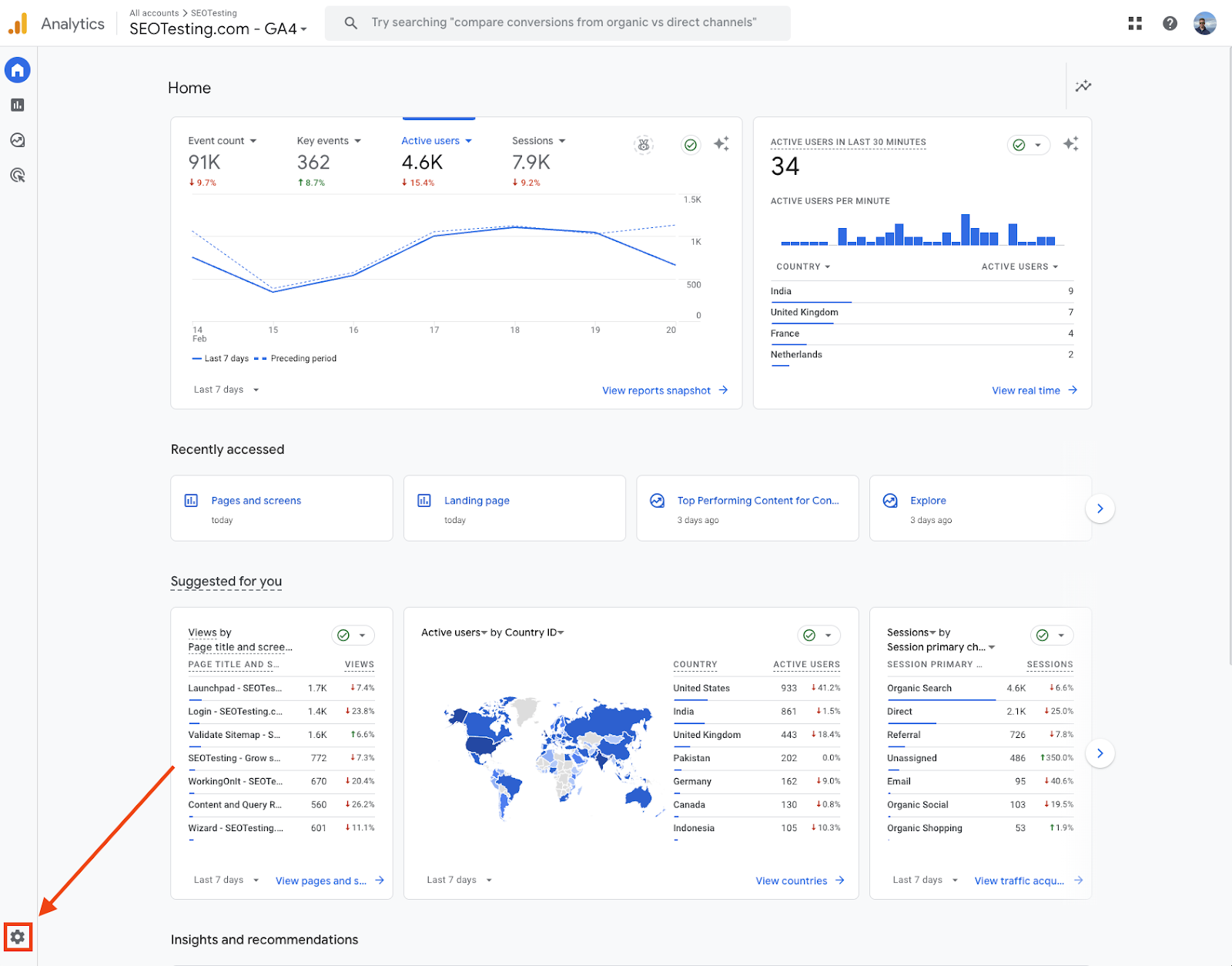Screen dimensions: 1232x966
Task: Open the Admin gear settings icon
Action: [x=18, y=937]
